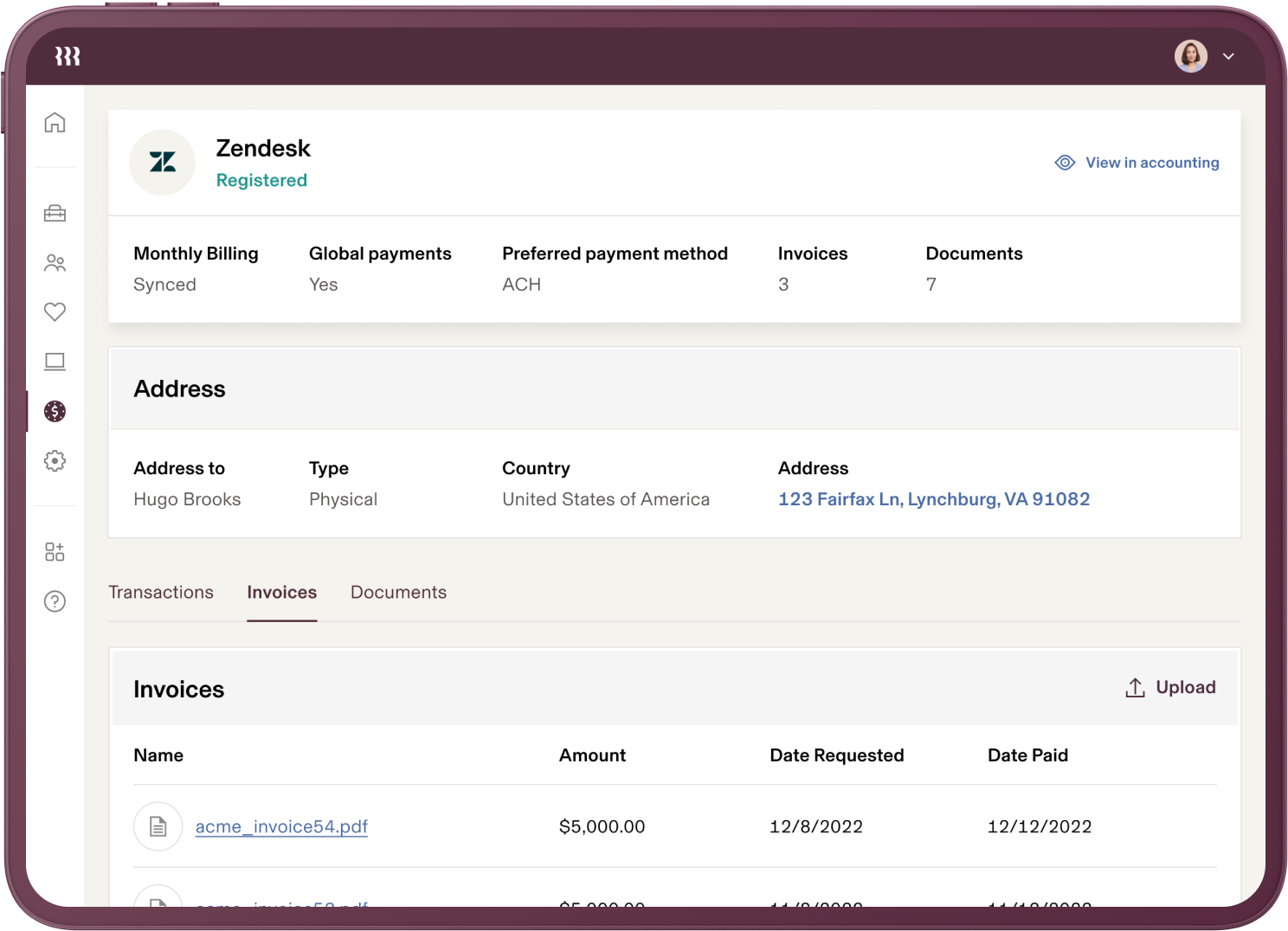Click United States of America value
1288x931 pixels.
point(606,499)
